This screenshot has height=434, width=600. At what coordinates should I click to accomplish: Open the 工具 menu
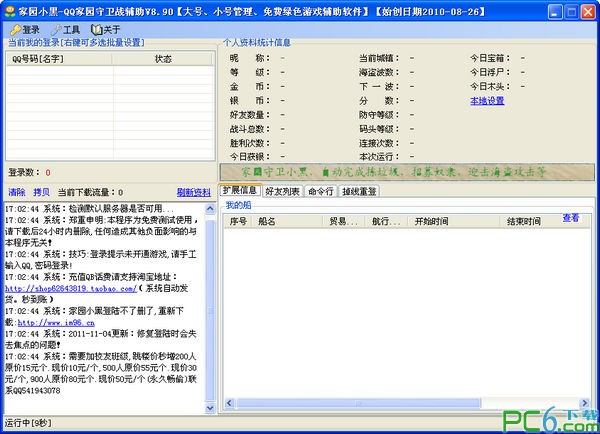[65, 29]
